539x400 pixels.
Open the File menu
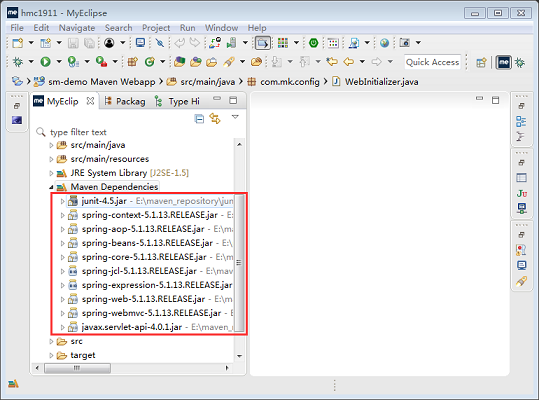17,28
